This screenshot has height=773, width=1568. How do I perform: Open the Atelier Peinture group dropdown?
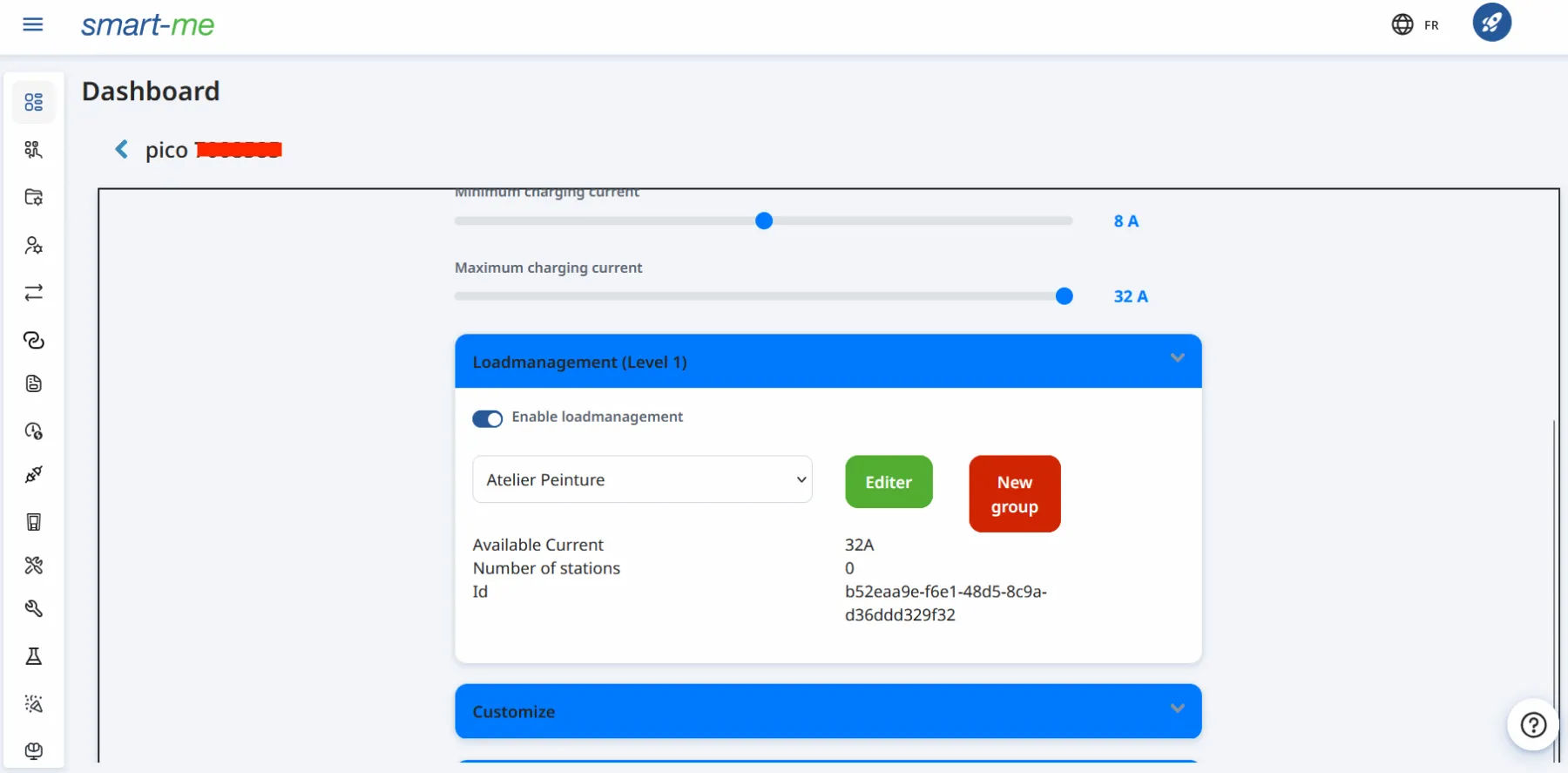(x=642, y=479)
